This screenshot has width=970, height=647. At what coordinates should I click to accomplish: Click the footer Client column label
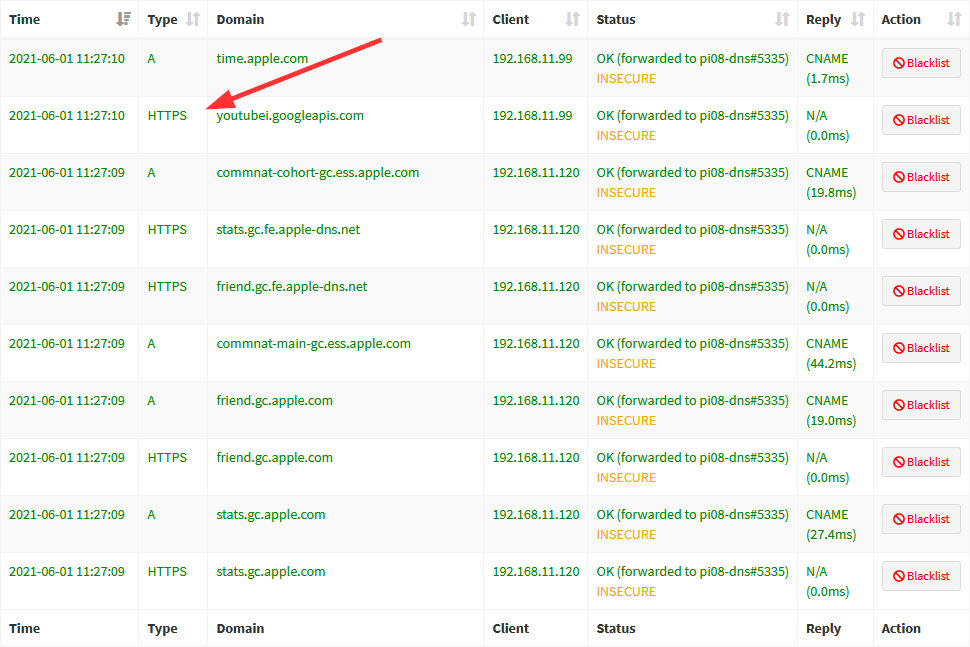[511, 628]
